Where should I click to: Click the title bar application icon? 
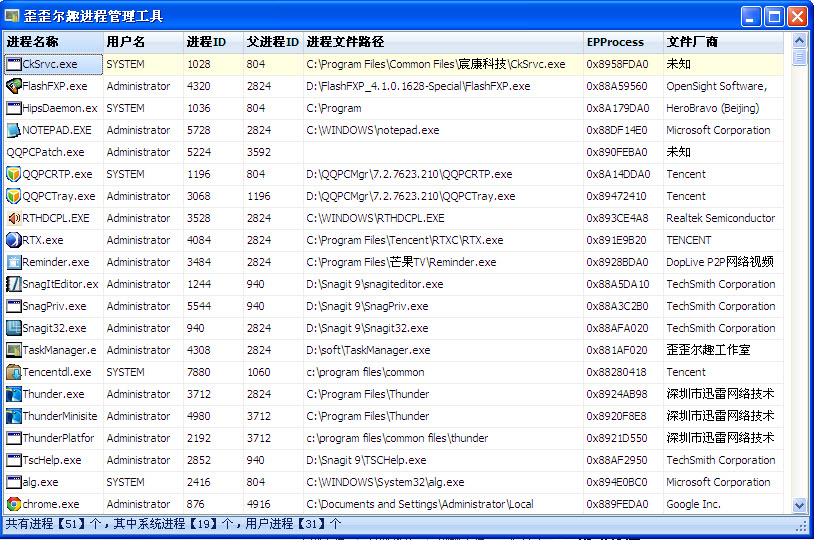point(12,16)
